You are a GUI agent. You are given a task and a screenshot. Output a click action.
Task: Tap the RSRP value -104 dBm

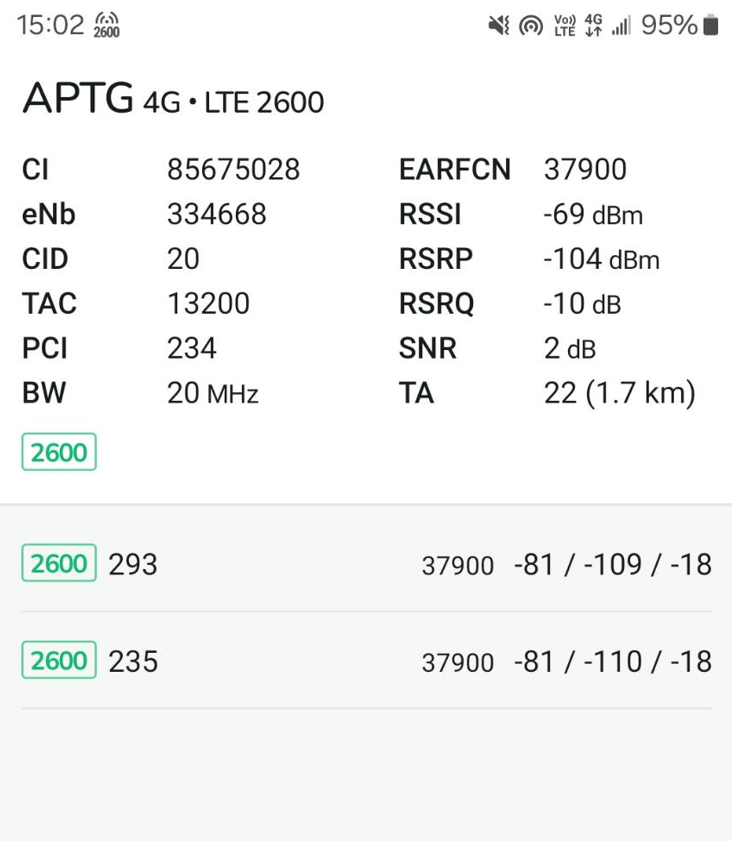(601, 259)
